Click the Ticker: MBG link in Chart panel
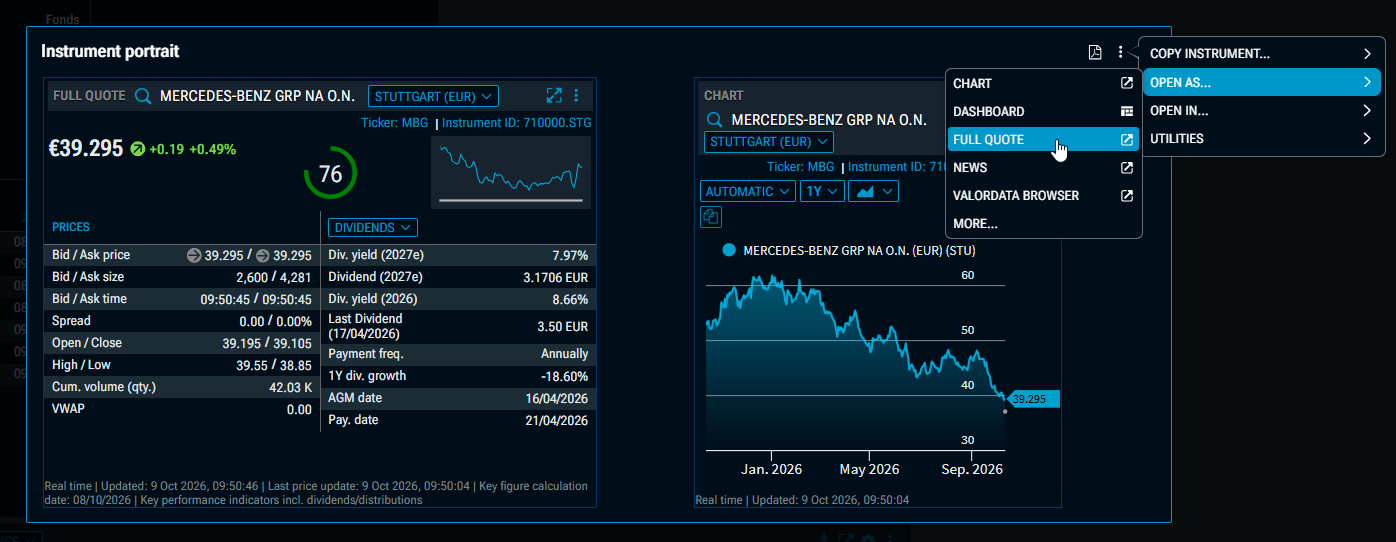Image resolution: width=1396 pixels, height=542 pixels. 800,167
